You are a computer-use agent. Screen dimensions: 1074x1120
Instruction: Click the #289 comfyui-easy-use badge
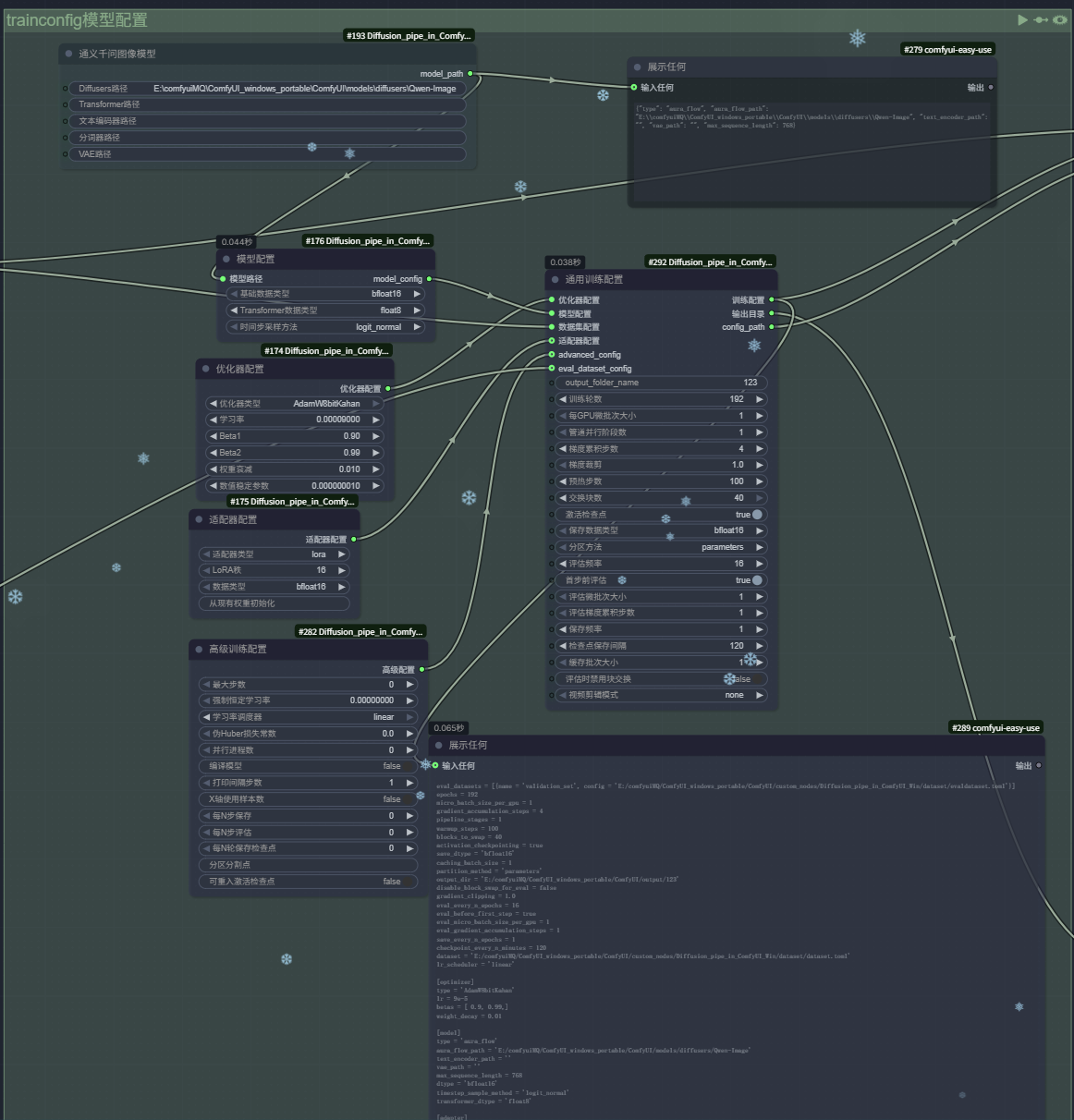[995, 728]
